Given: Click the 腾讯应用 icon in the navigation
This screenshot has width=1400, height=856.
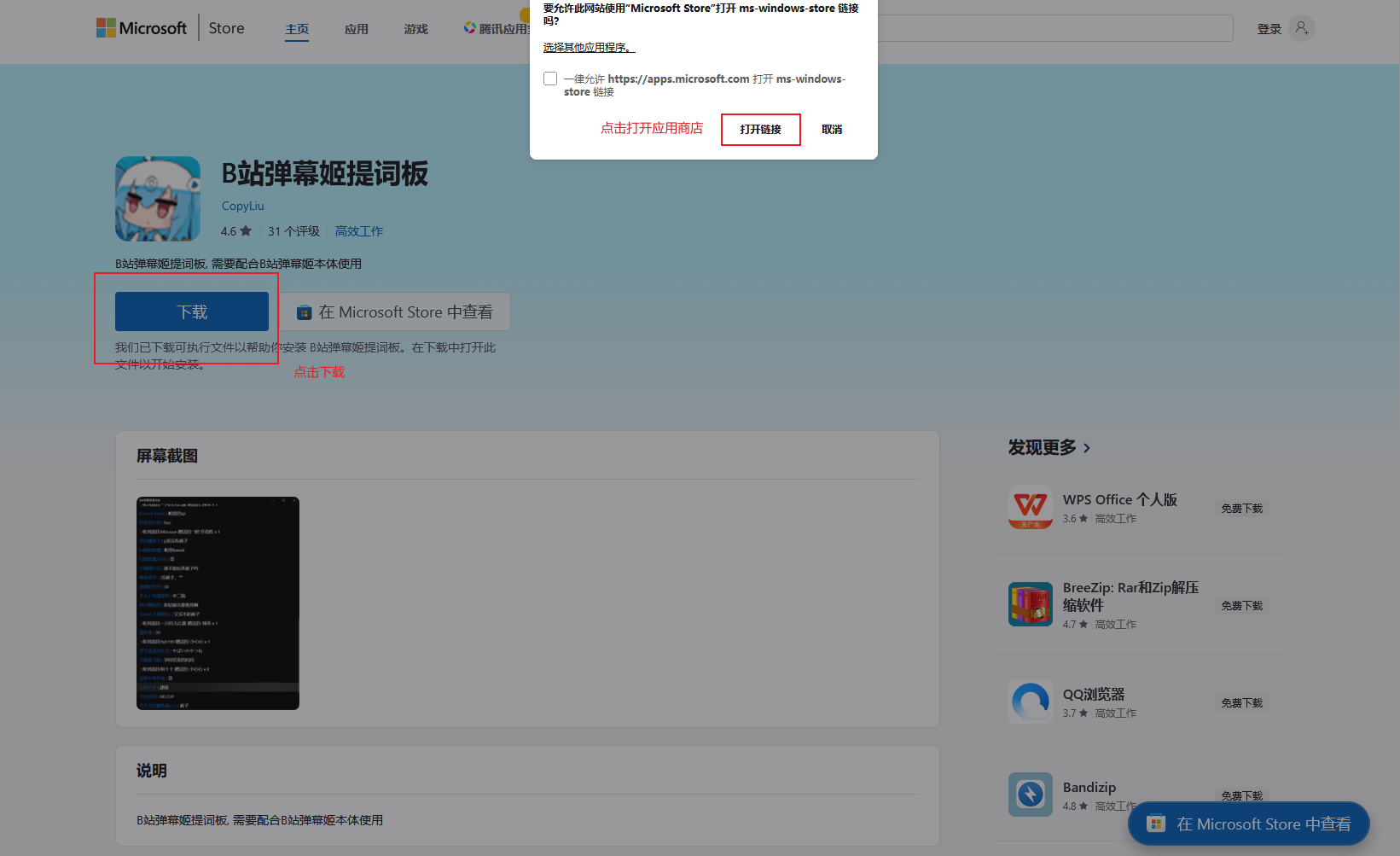Looking at the screenshot, I should 469,27.
